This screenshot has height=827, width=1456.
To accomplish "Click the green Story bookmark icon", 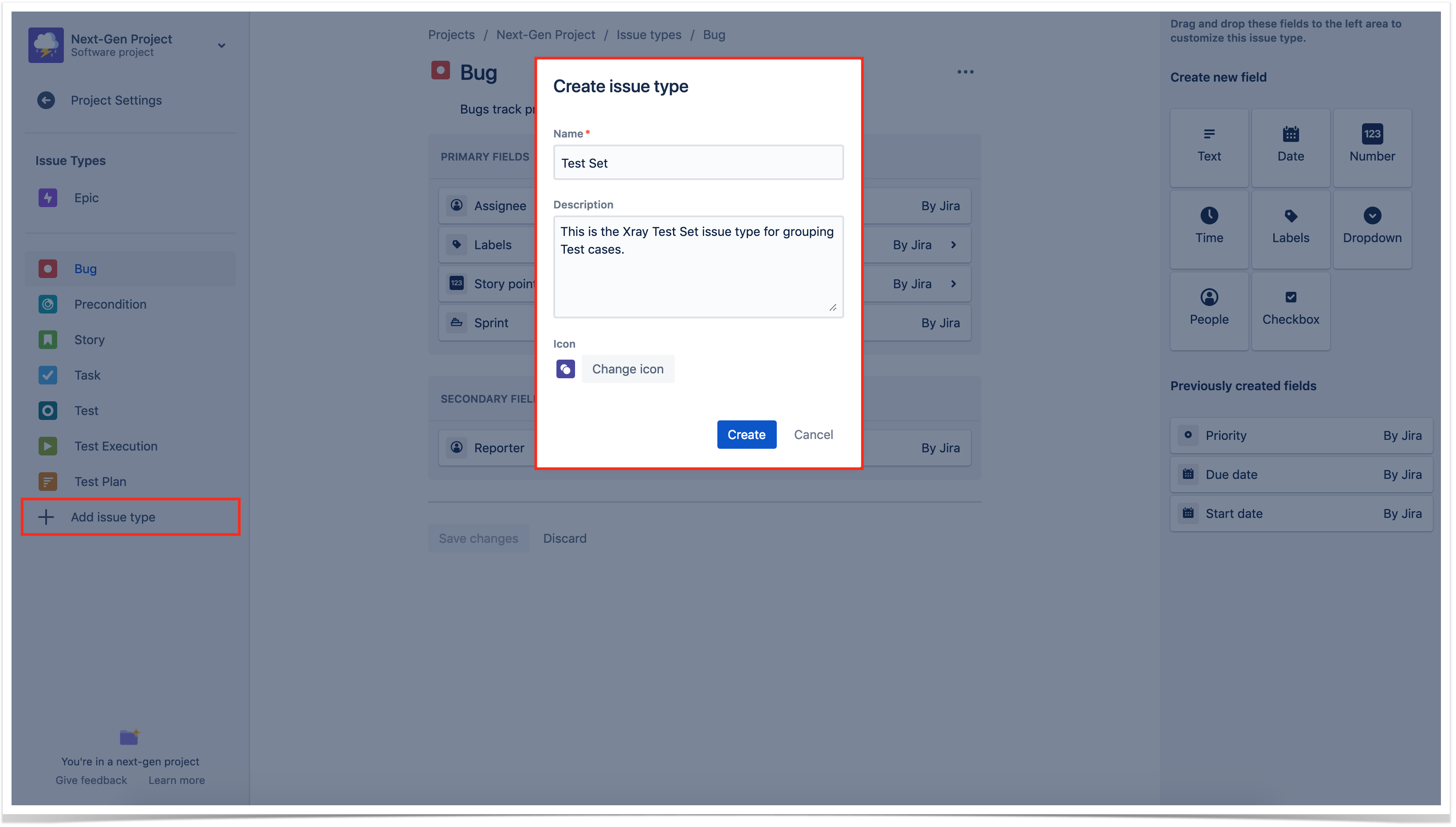I will click(x=48, y=340).
